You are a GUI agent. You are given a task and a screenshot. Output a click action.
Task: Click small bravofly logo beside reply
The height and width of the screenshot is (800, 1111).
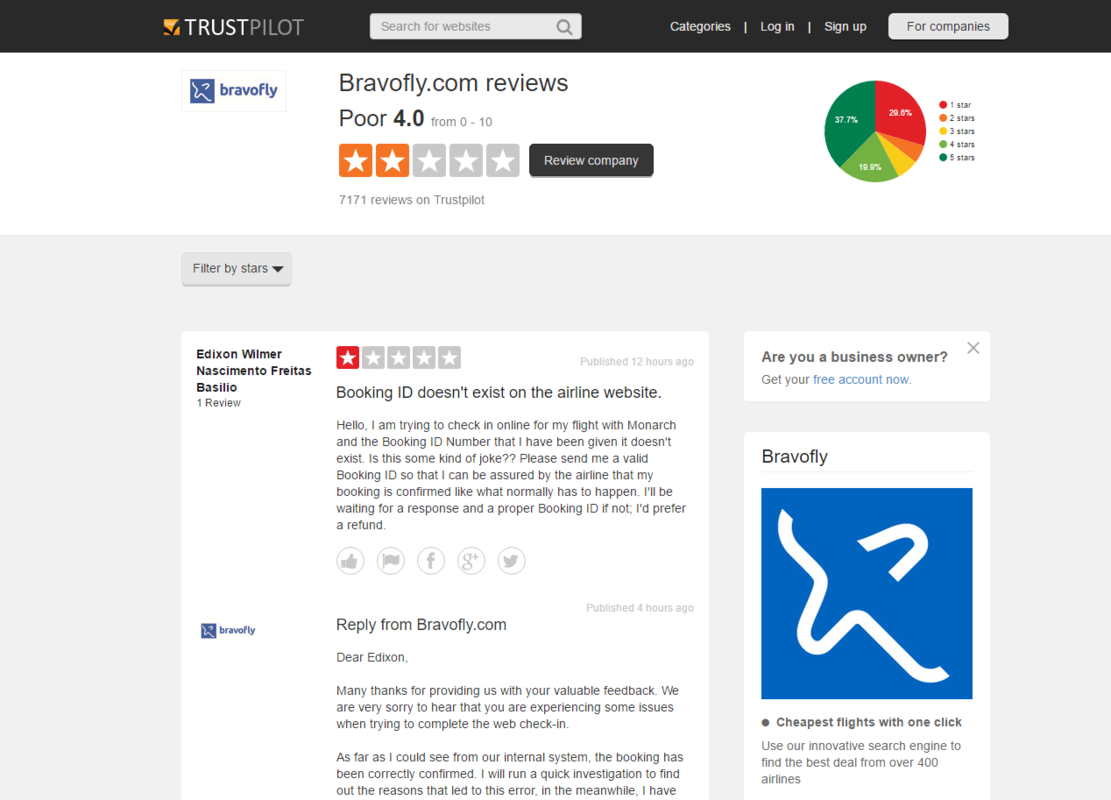coord(228,631)
